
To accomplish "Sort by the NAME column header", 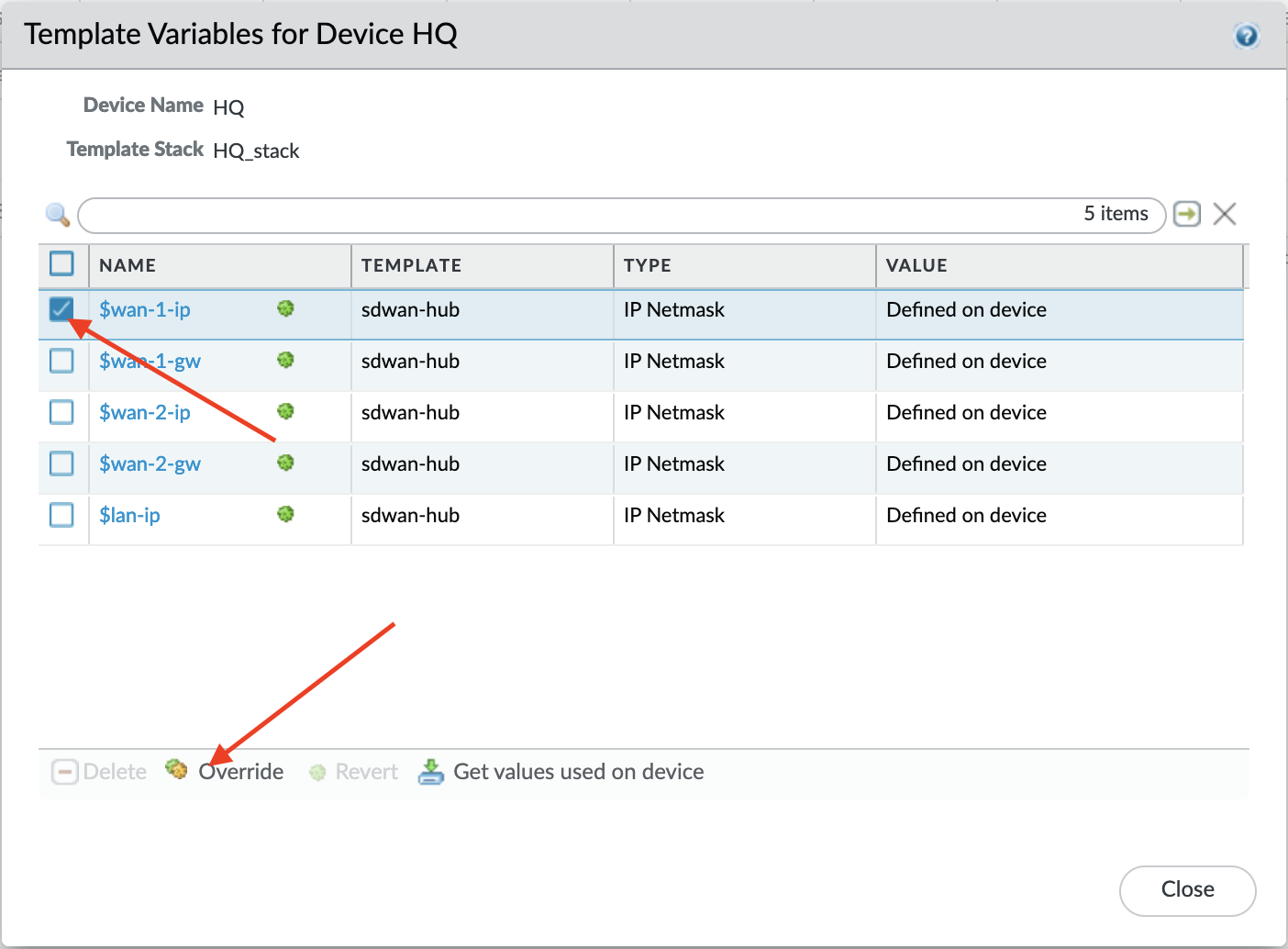I will tap(128, 265).
